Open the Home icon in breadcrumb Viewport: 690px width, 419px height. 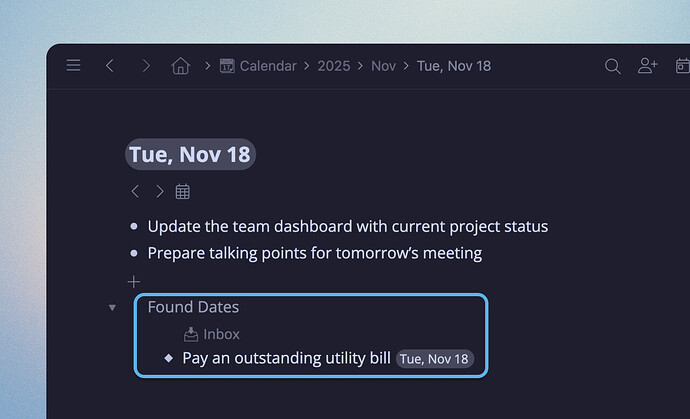point(180,66)
